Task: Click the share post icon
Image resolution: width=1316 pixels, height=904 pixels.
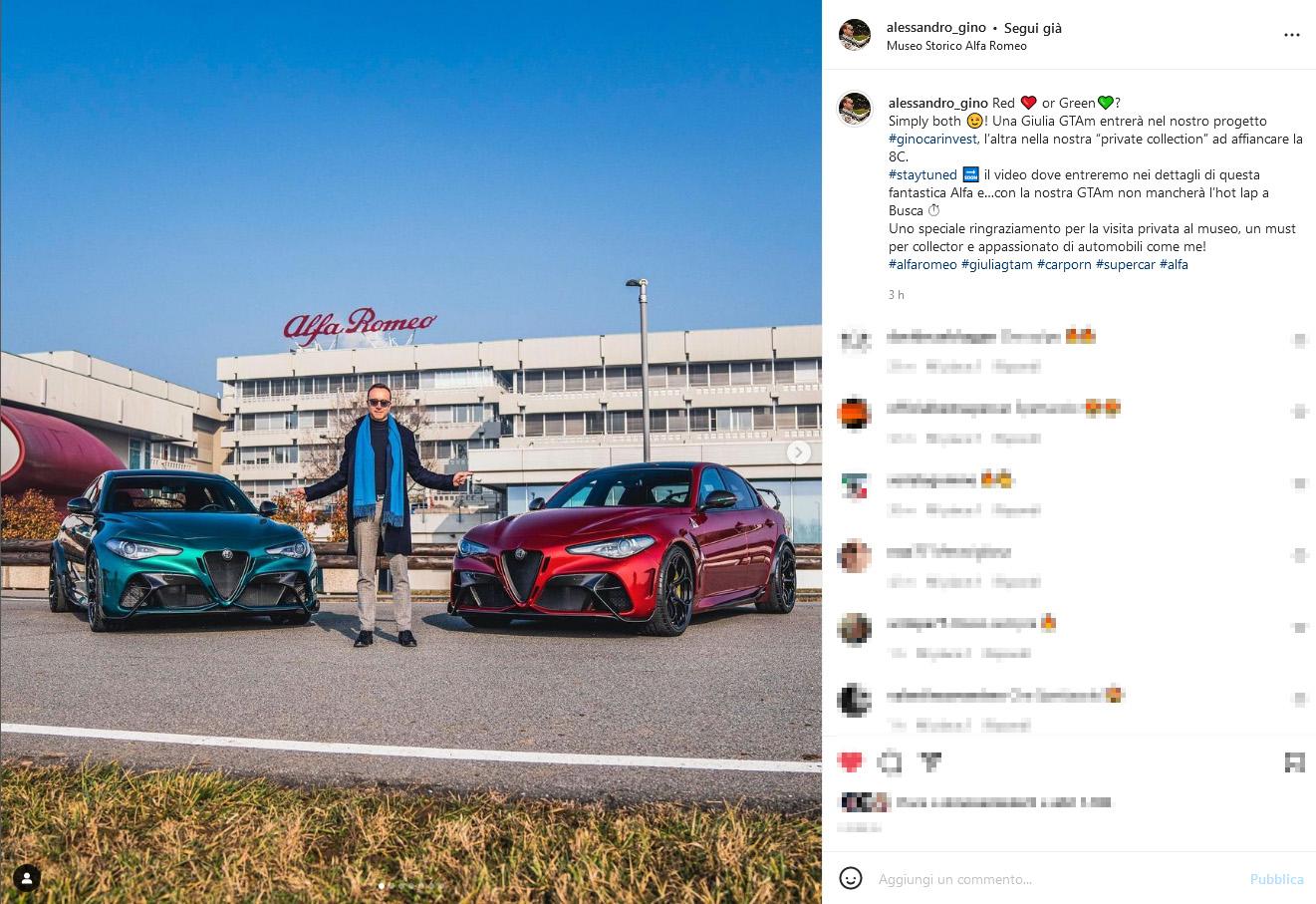Action: click(930, 762)
